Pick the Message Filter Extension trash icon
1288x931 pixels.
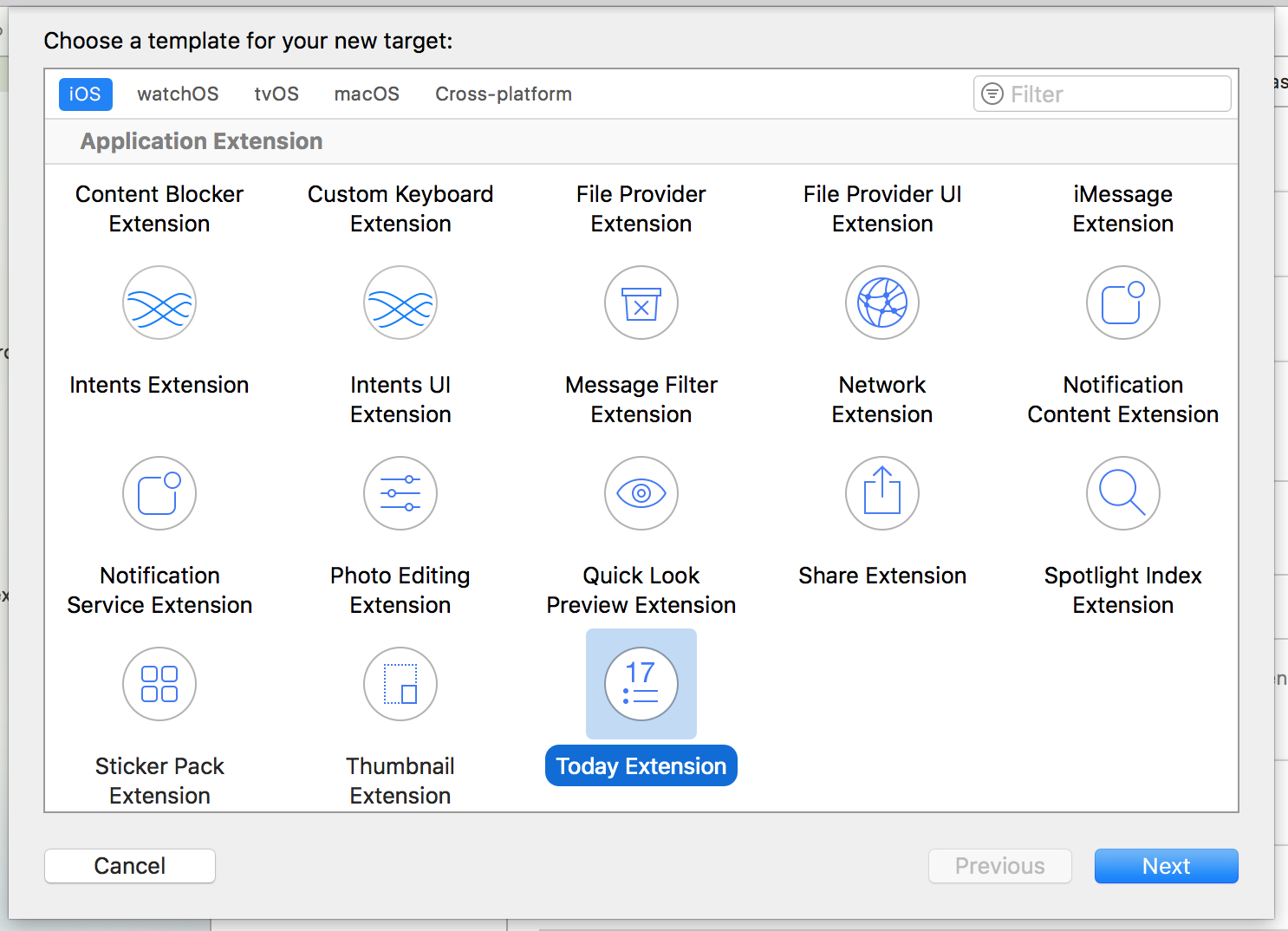[x=641, y=303]
